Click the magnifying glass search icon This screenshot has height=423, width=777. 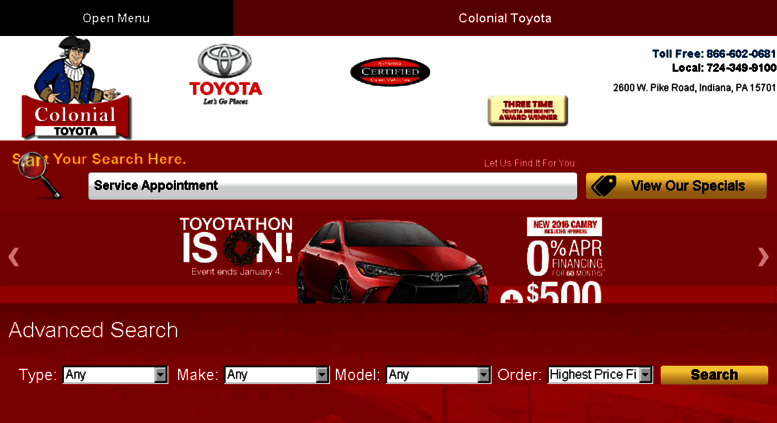click(x=39, y=175)
